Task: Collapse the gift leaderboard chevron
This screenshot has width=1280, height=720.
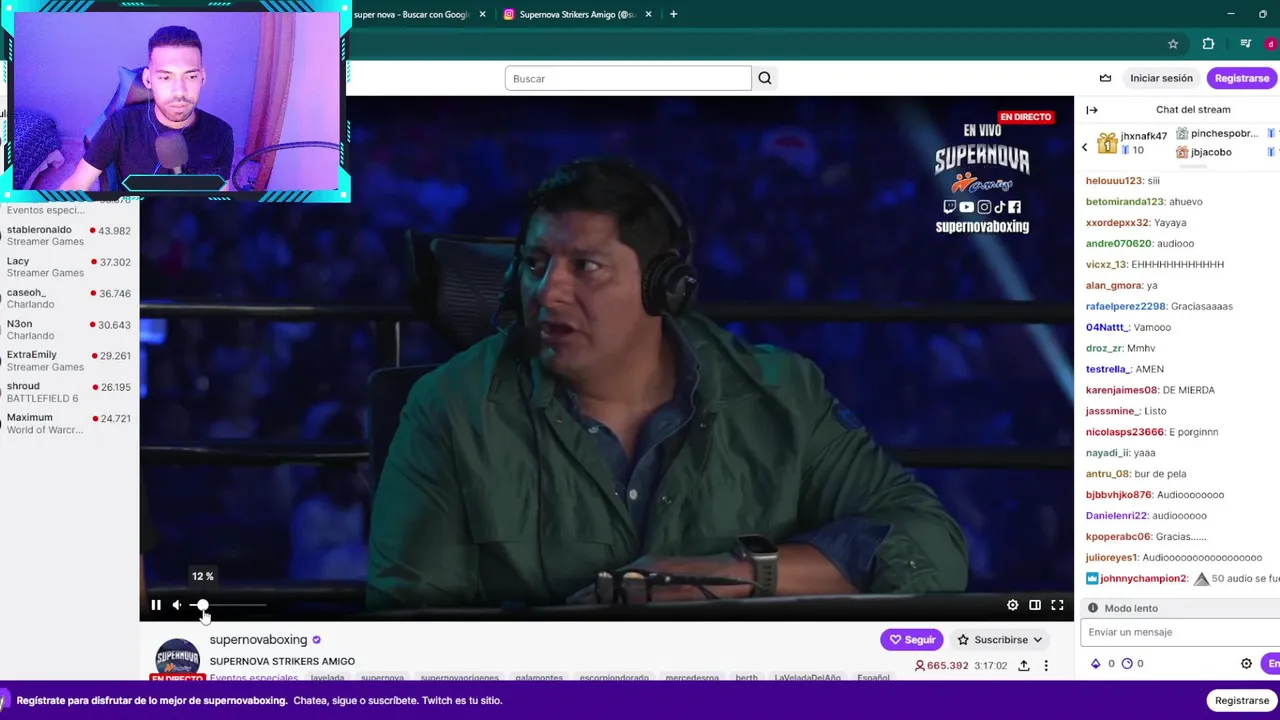Action: pos(1085,147)
